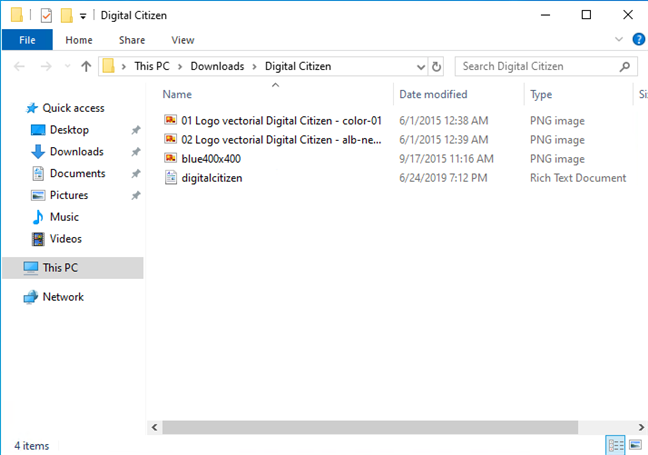
Task: Click the pin icon next to Pictures
Action: click(136, 195)
